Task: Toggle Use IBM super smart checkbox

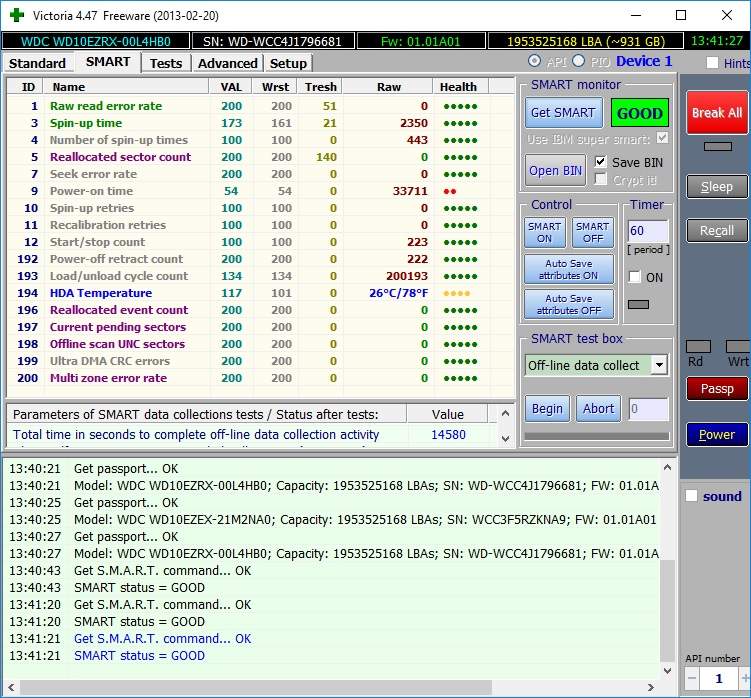Action: [x=662, y=138]
